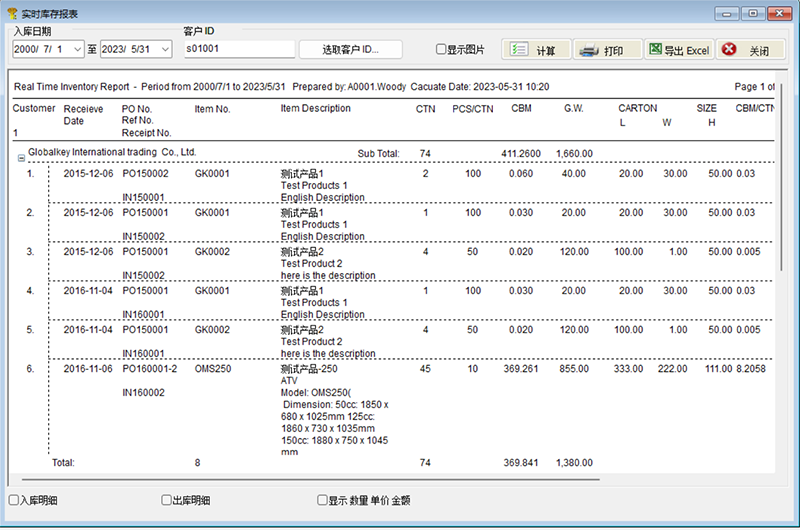The width and height of the screenshot is (800, 530).
Task: Open the end date 2023/5/31 dropdown
Action: pos(165,49)
